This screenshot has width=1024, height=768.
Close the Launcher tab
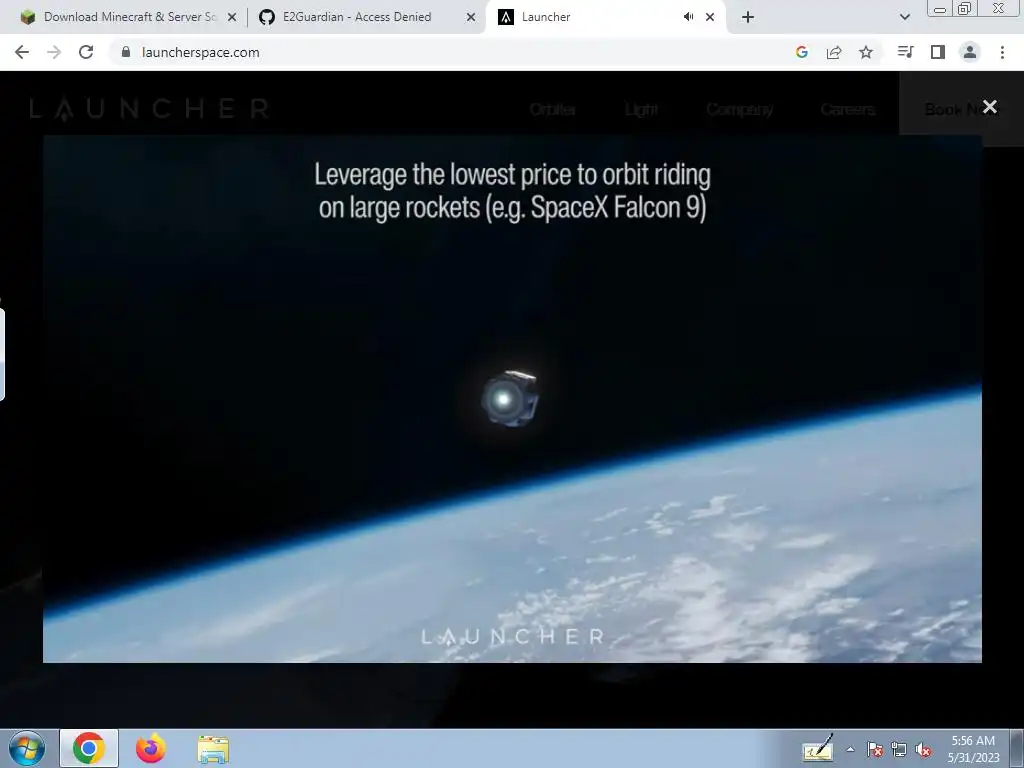710,17
